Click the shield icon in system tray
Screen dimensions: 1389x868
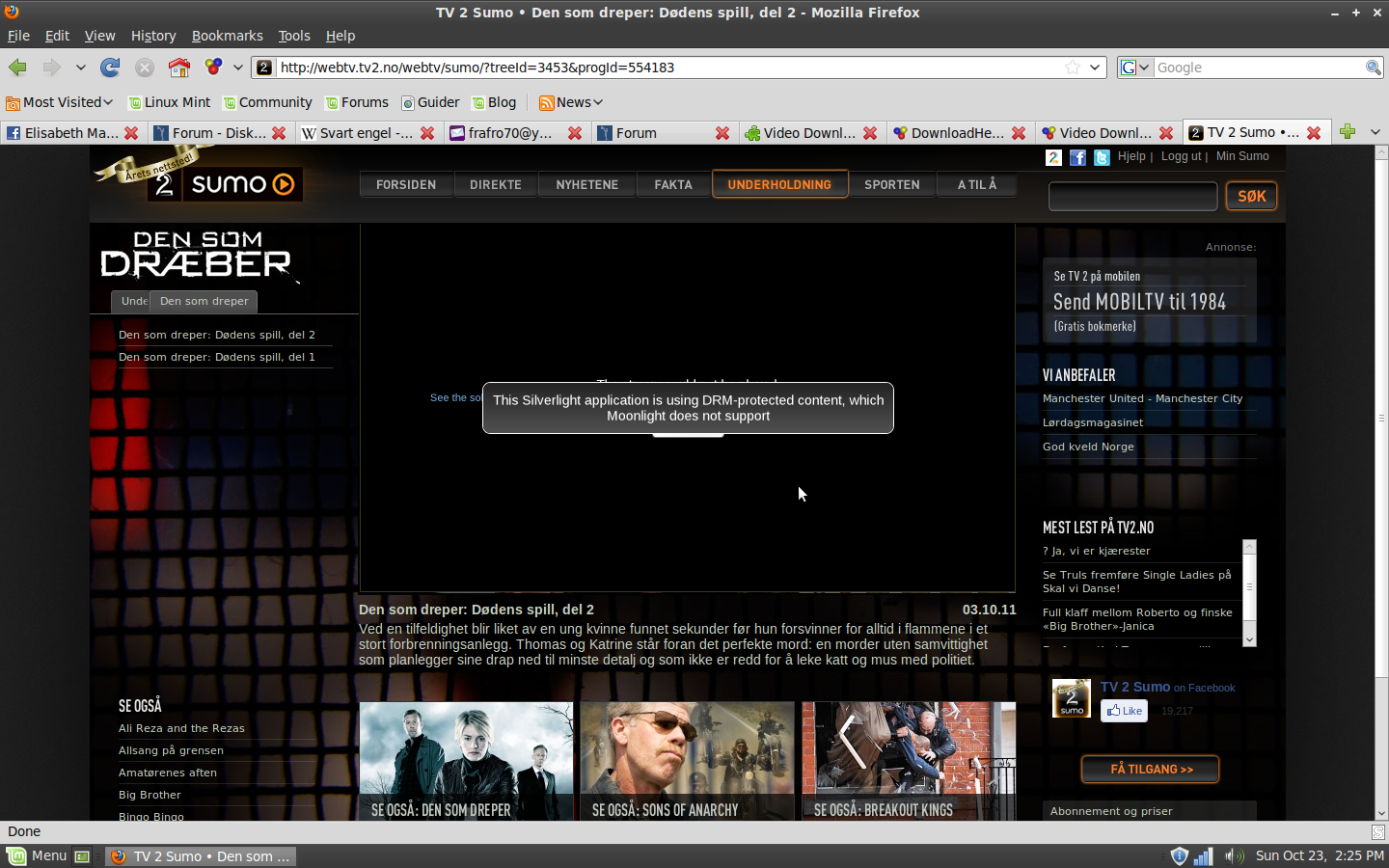[x=1179, y=855]
